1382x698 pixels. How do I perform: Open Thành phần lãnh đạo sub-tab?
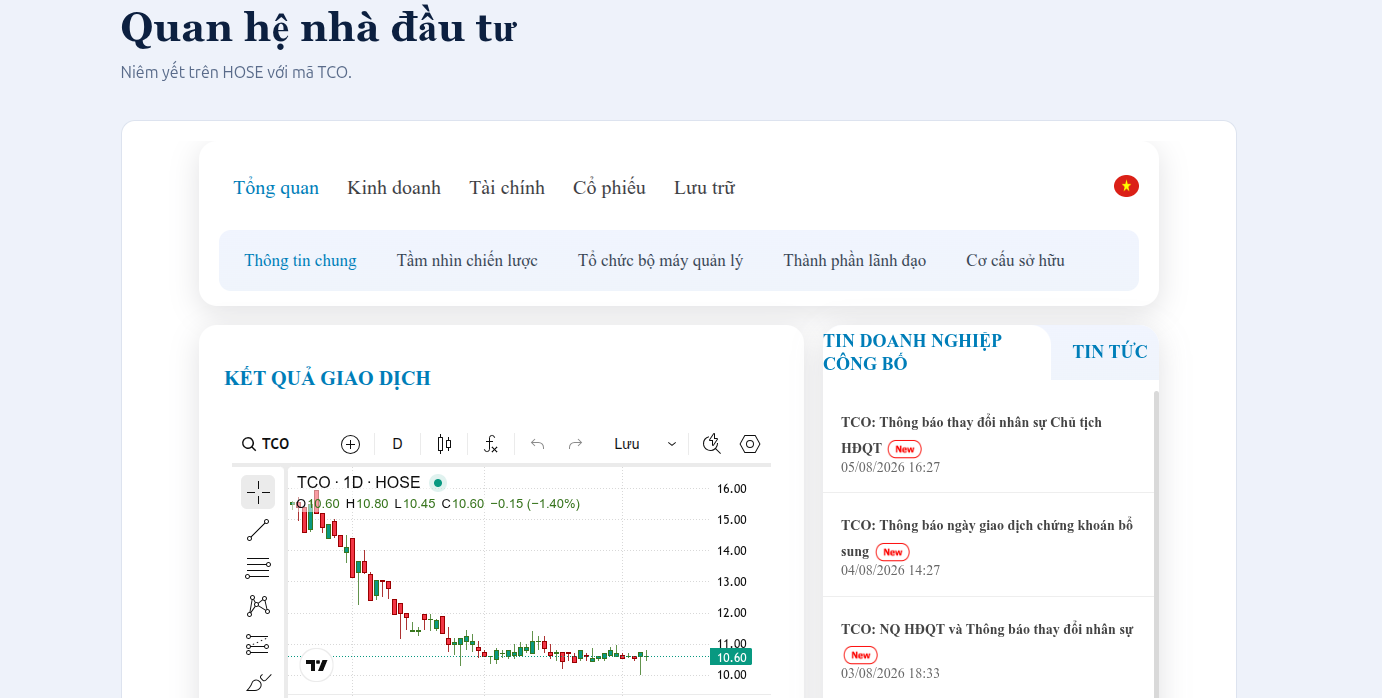coord(855,261)
